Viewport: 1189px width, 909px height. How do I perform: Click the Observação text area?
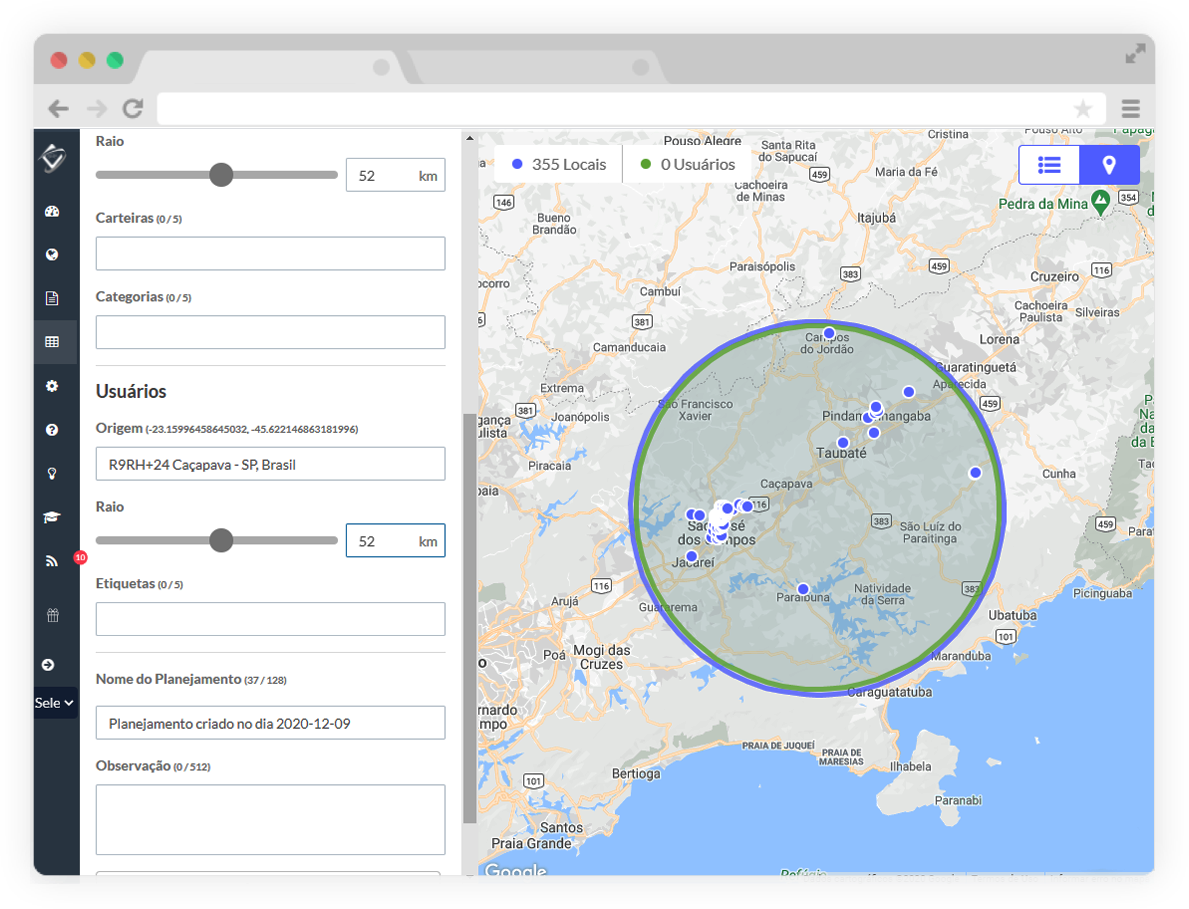coord(270,820)
